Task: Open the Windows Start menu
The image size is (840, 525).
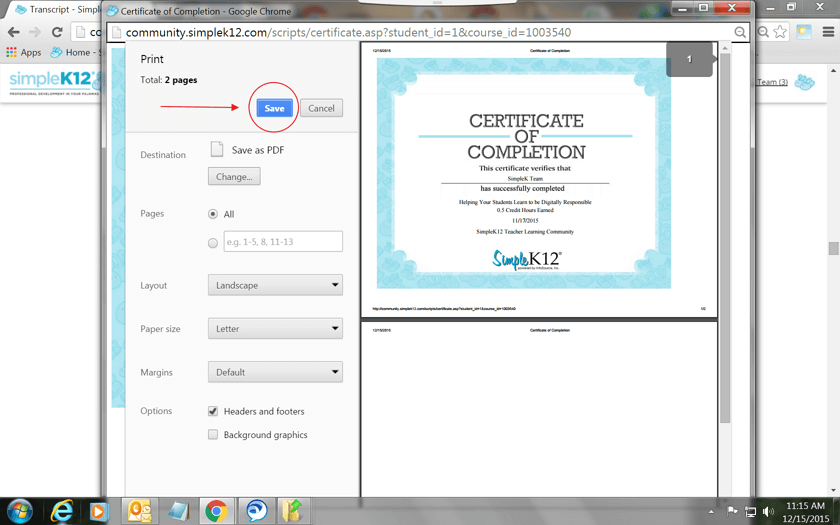Action: coord(19,511)
